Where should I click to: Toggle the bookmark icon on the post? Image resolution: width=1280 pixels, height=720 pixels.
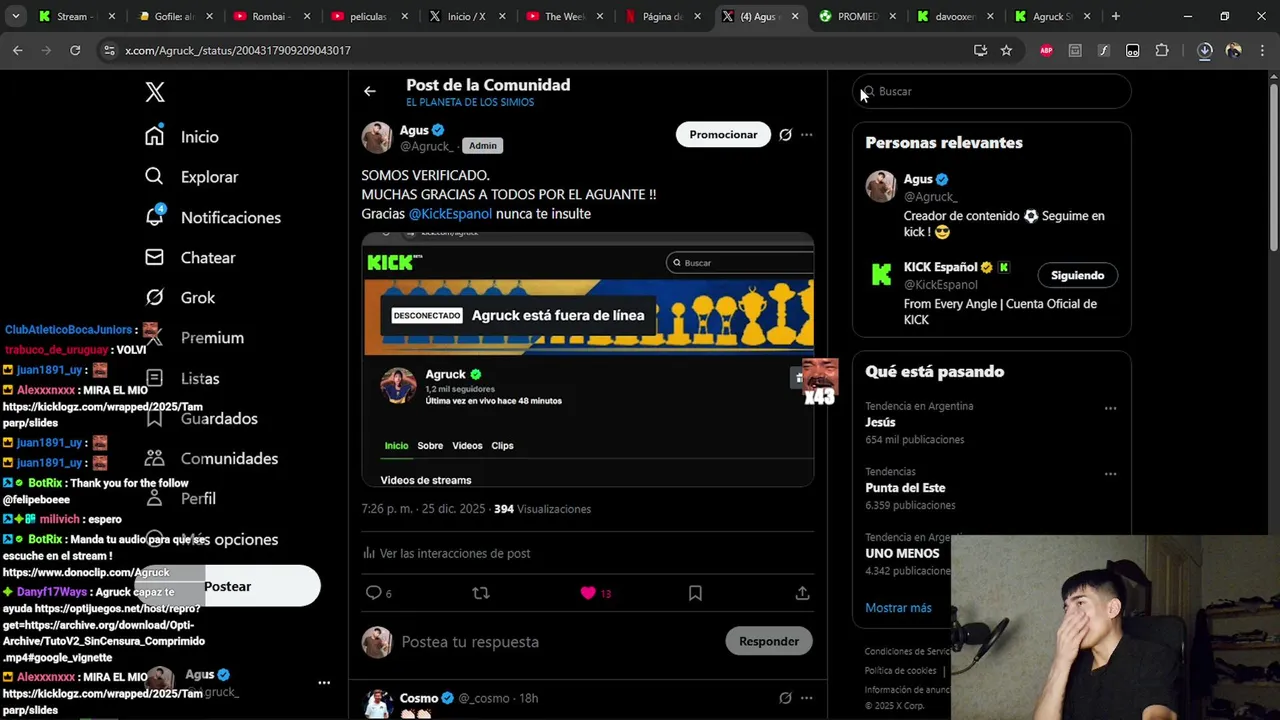coord(695,593)
